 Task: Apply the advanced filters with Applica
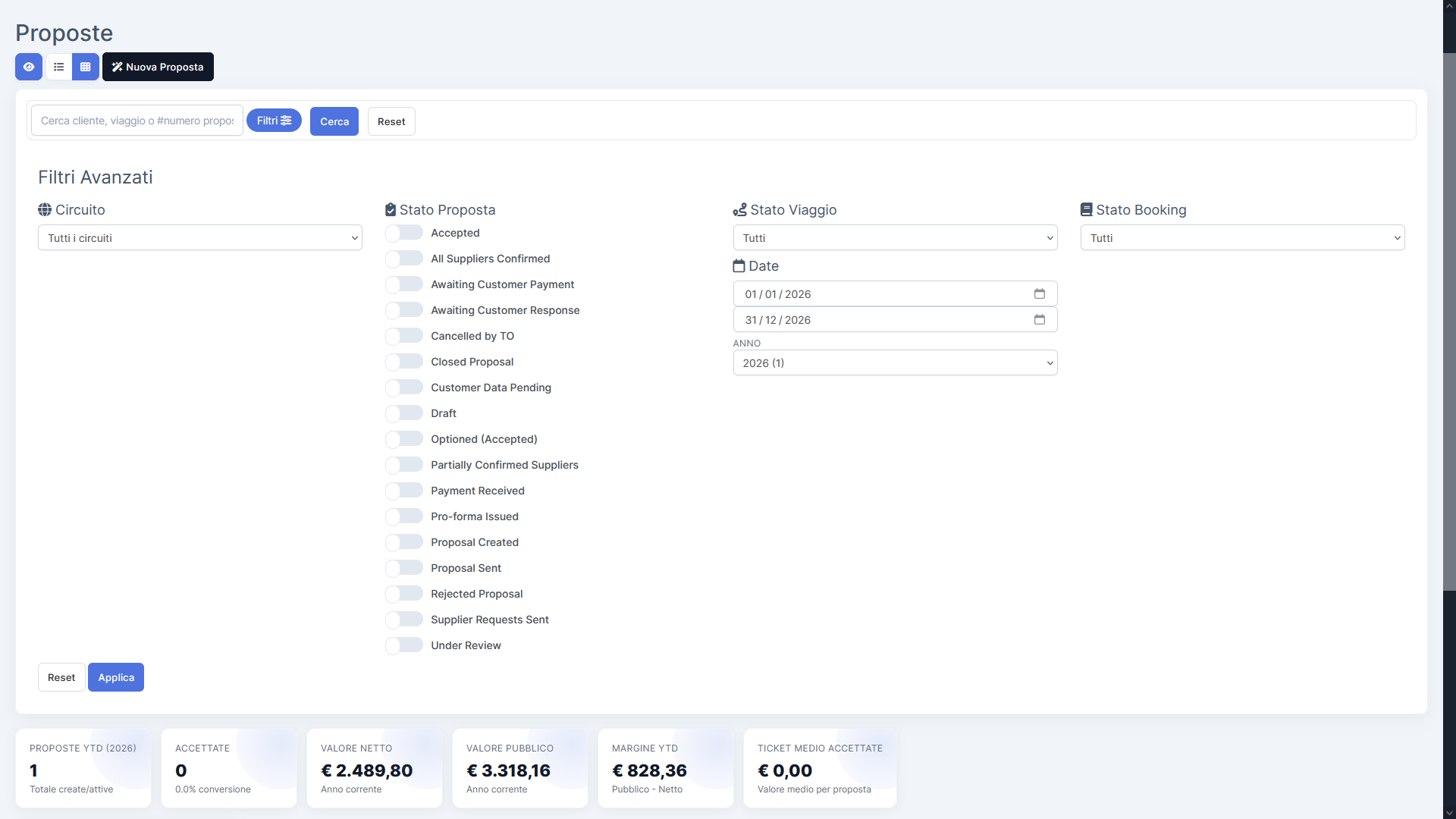115,677
